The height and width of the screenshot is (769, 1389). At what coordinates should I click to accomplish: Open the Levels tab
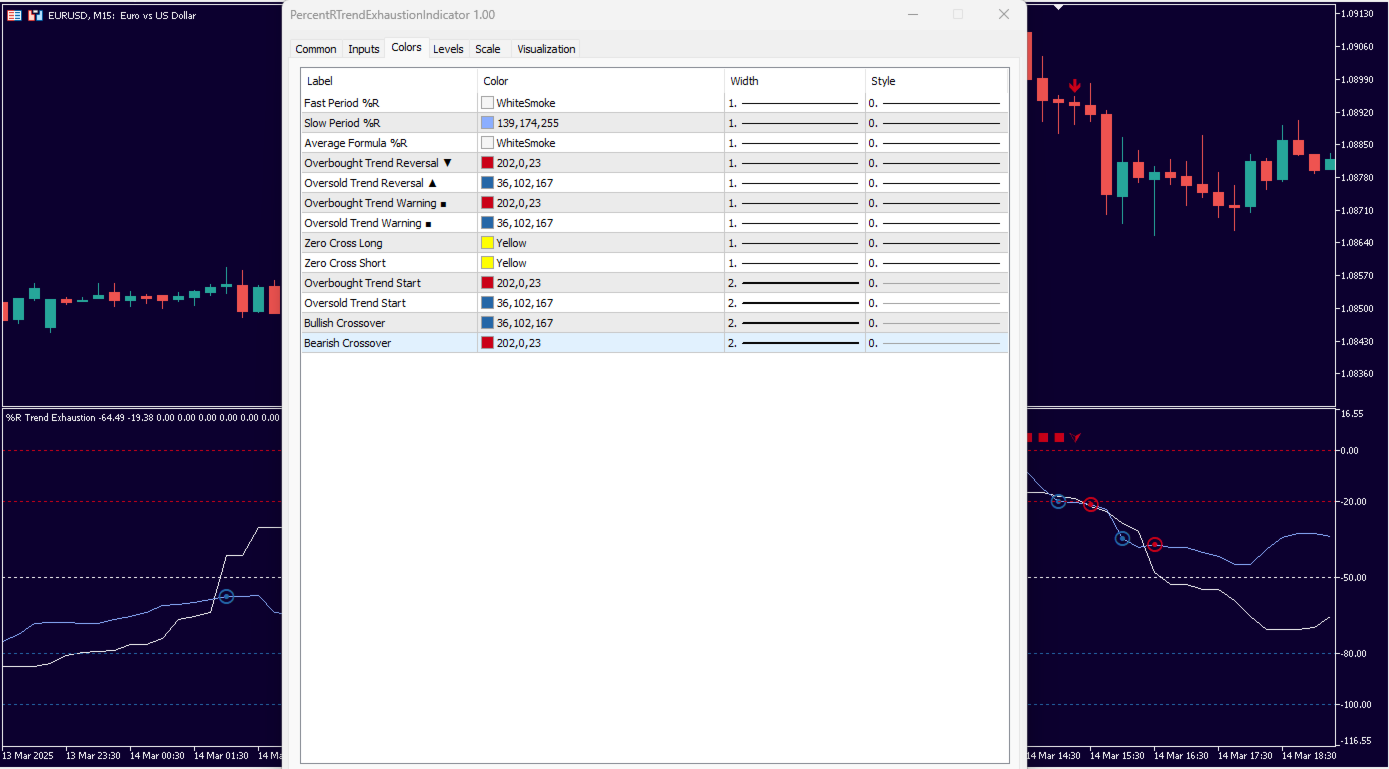coord(448,49)
